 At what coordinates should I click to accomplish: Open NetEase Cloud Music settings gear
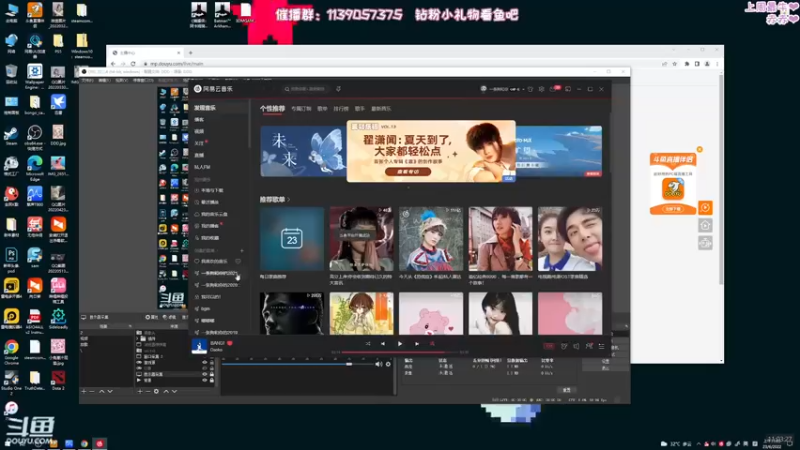pyautogui.click(x=541, y=89)
